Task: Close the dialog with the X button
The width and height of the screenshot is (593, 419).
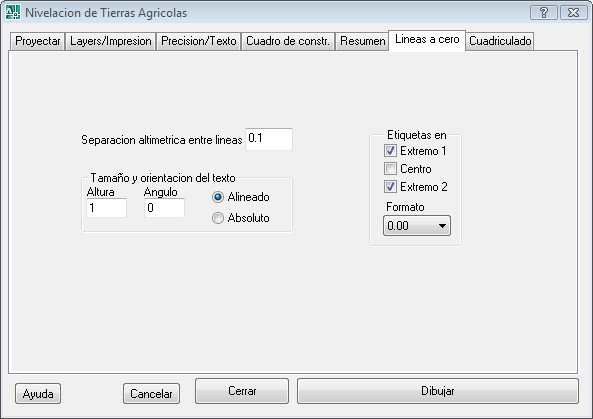Action: 573,12
